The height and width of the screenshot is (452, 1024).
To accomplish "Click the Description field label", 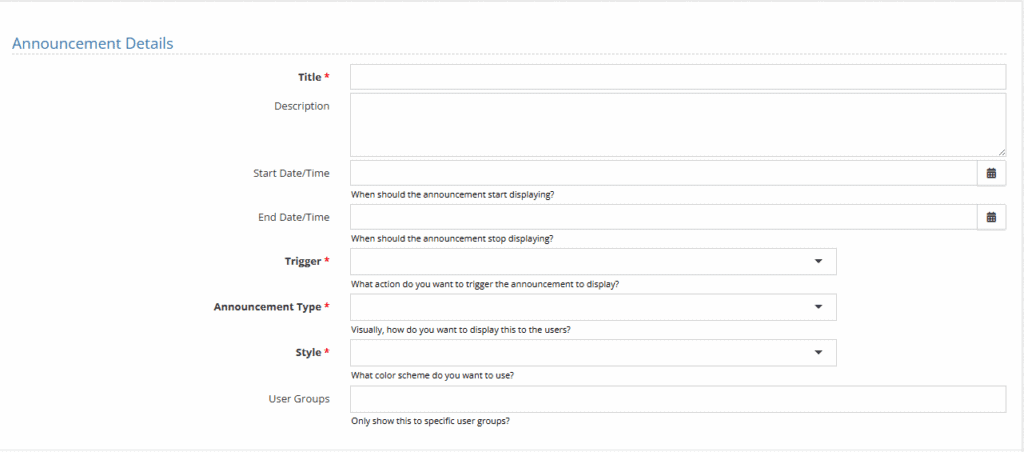I will pos(302,106).
